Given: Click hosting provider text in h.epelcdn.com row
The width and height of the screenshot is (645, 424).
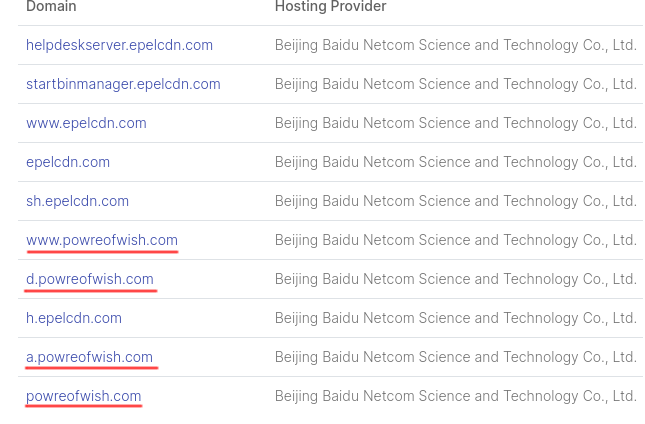Looking at the screenshot, I should click(455, 318).
